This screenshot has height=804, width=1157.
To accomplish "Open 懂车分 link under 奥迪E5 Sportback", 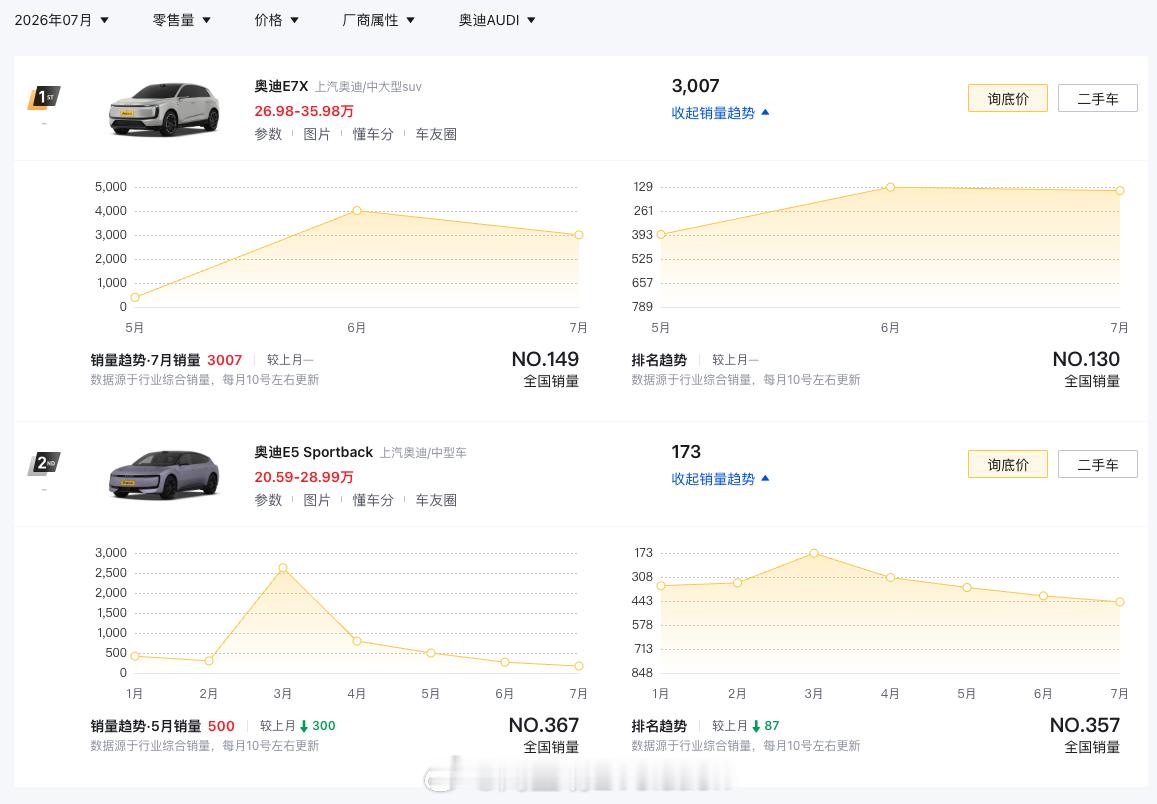I will coord(373,500).
